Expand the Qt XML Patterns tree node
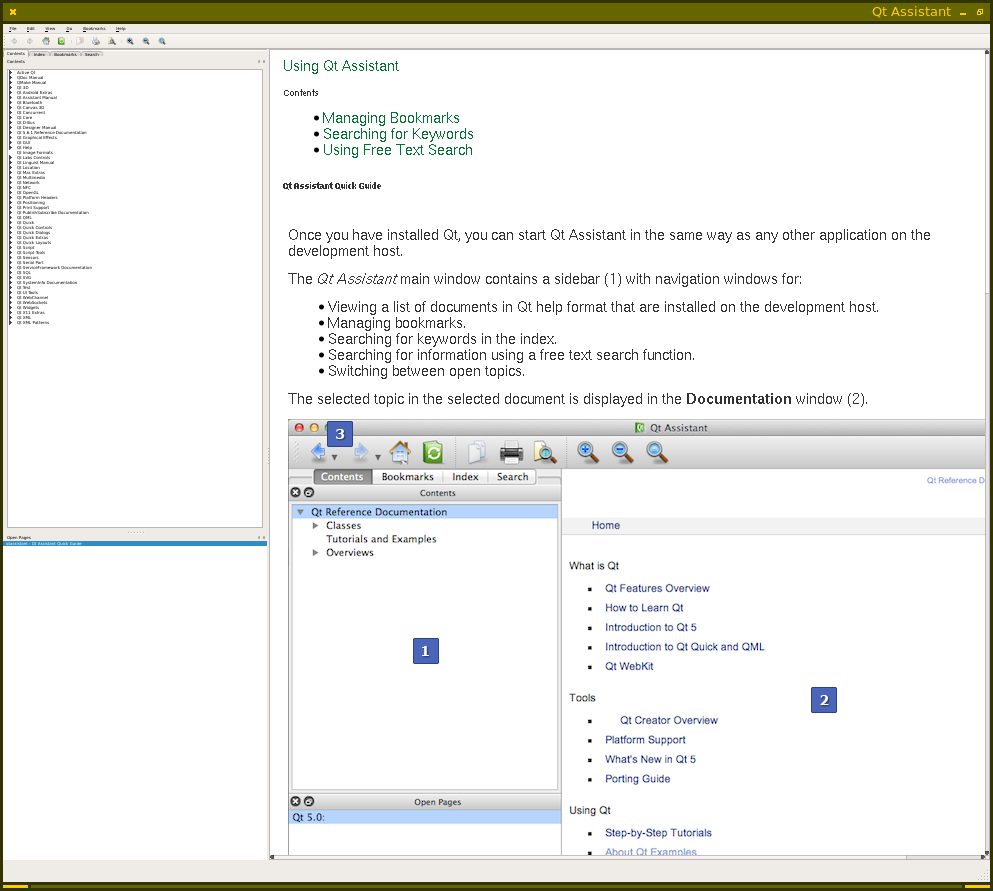The image size is (993, 891). 11,323
